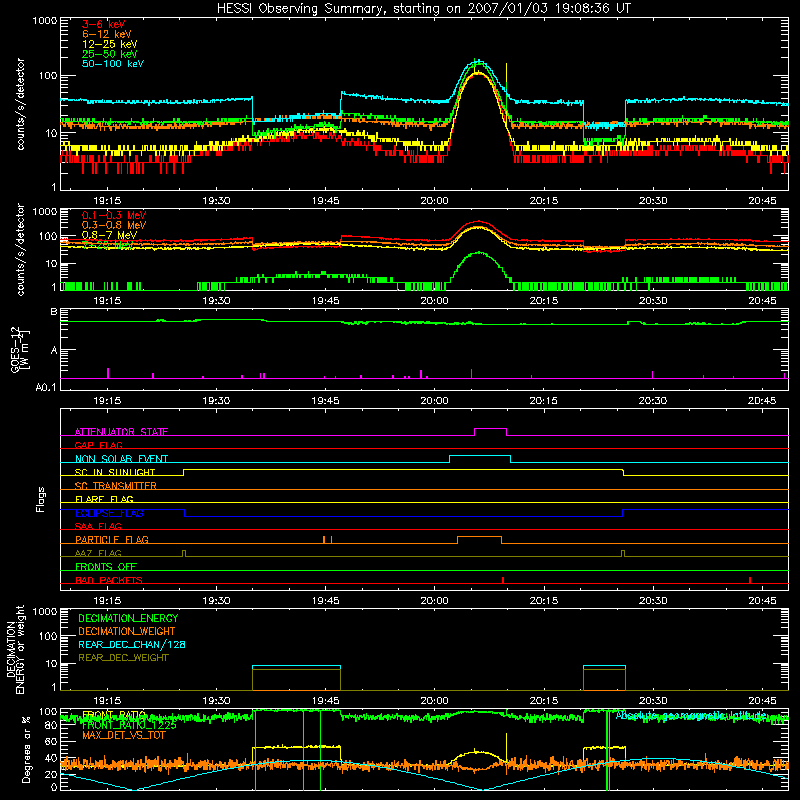Click the SAA_FLAG label
The image size is (800, 800).
pos(98,526)
